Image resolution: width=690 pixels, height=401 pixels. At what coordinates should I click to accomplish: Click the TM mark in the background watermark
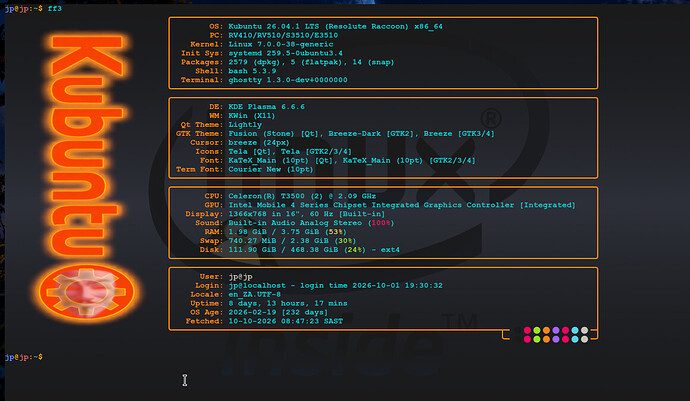click(x=459, y=321)
